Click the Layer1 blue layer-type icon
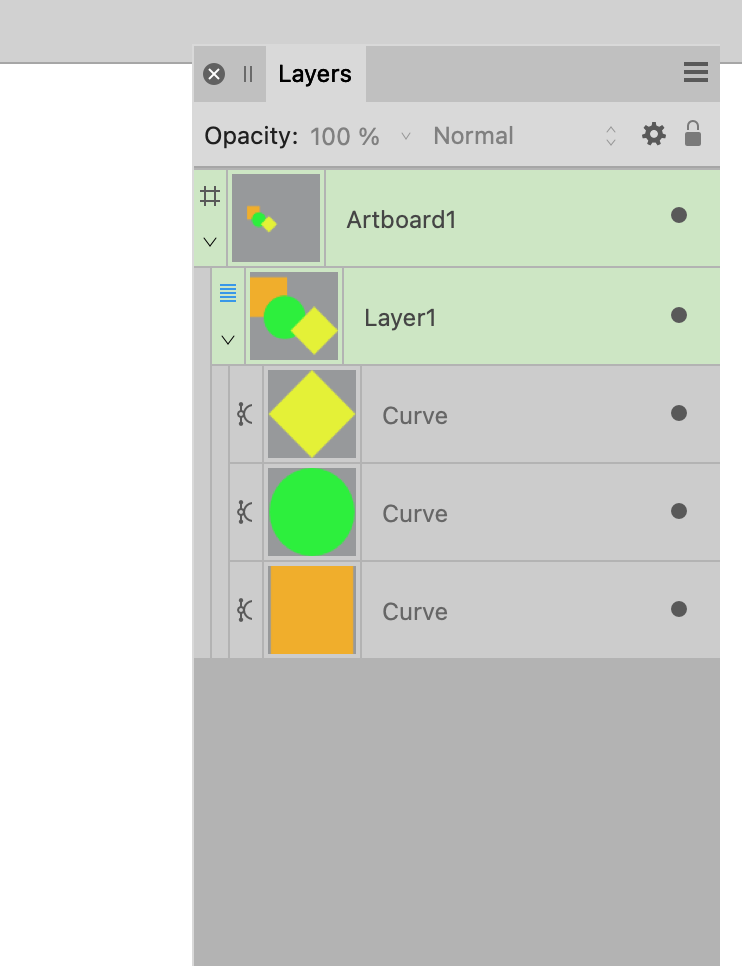Viewport: 742px width, 966px height. point(228,293)
